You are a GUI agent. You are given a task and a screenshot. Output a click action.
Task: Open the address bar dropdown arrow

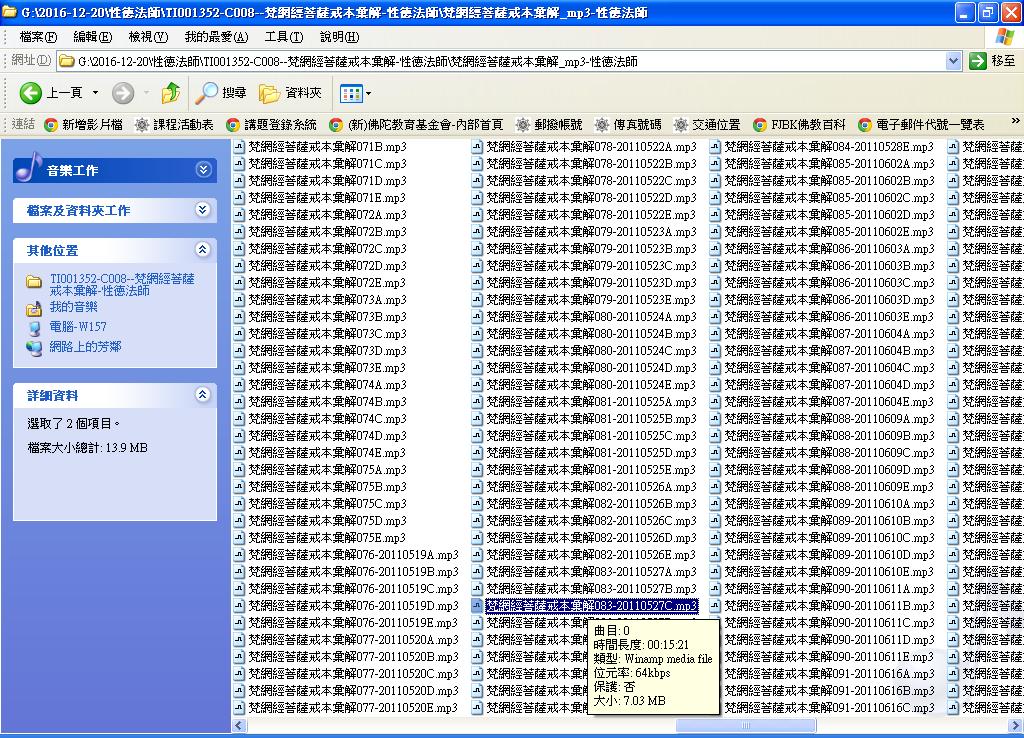[953, 62]
